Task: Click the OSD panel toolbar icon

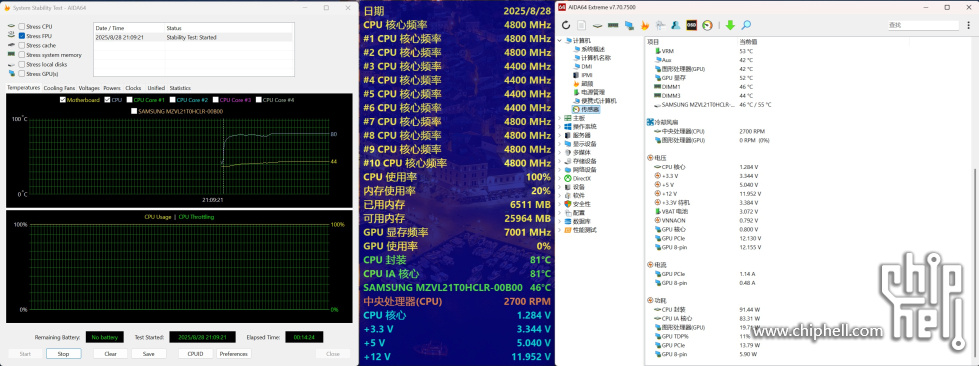Action: pos(692,25)
